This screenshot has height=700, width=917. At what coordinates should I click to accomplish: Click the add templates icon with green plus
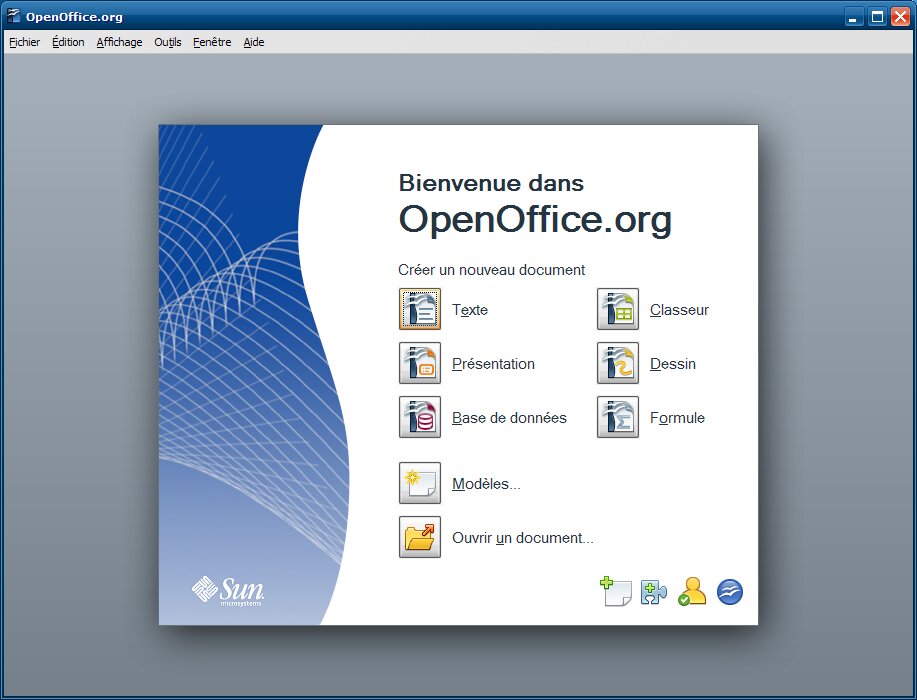coord(615,592)
